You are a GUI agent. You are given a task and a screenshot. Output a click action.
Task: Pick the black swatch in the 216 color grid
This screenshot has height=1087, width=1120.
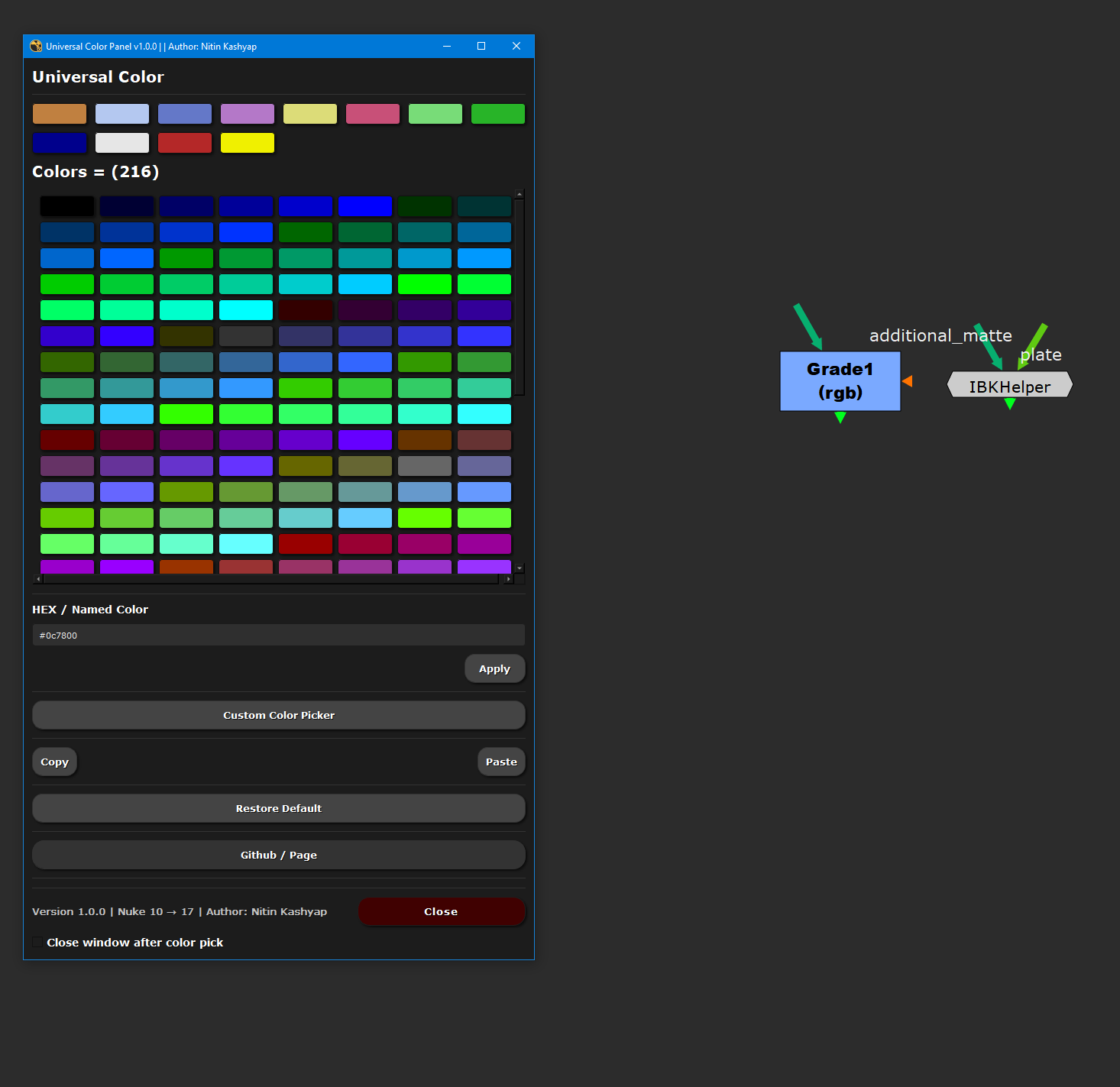[66, 206]
